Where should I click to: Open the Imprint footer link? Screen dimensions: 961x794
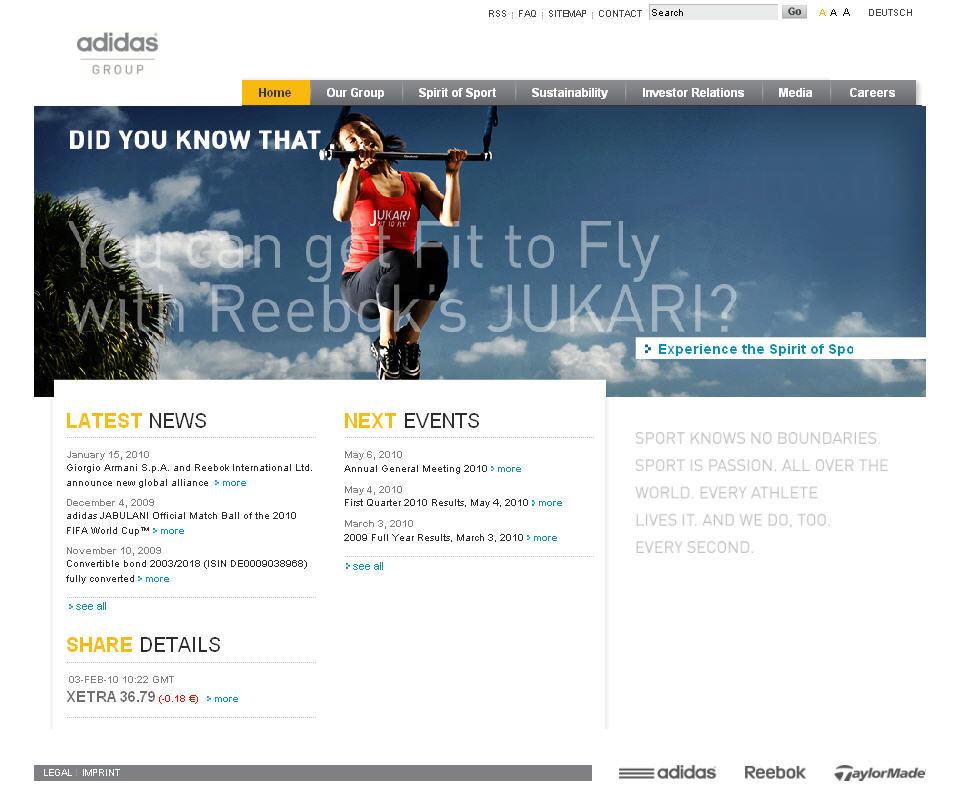pos(101,773)
